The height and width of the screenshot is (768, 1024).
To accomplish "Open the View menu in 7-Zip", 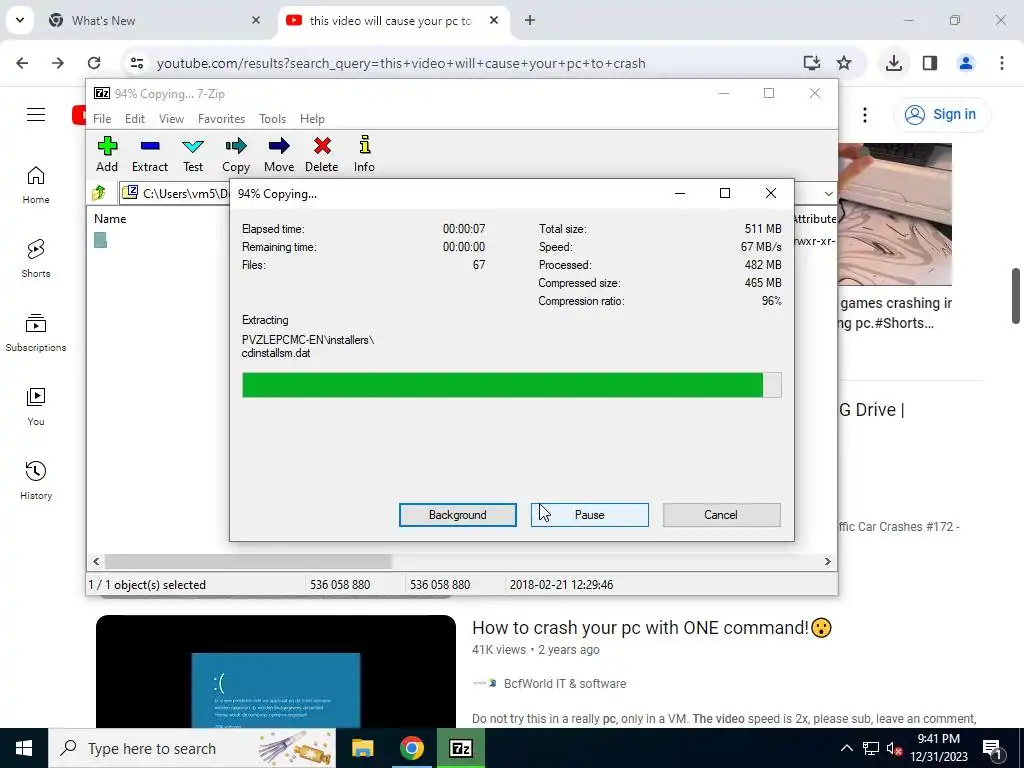I will point(171,119).
